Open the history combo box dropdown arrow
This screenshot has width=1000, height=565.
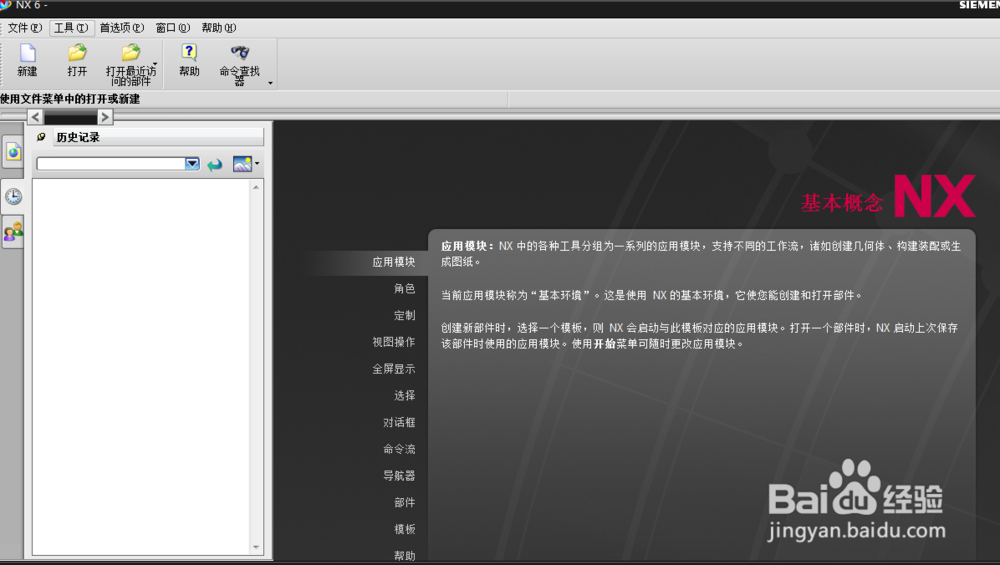(192, 164)
